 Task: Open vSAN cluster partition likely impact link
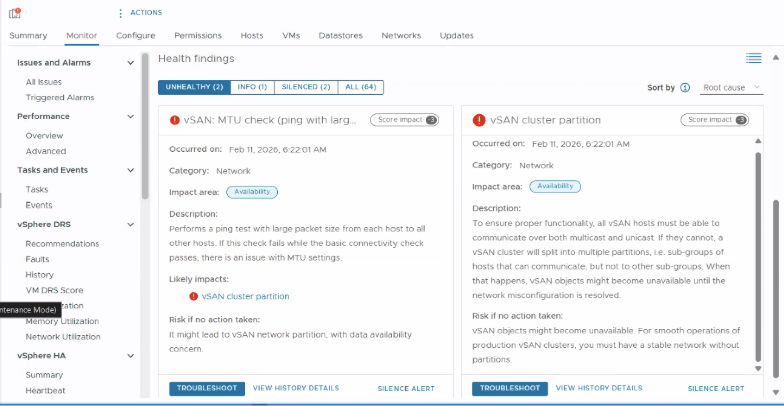tap(246, 296)
